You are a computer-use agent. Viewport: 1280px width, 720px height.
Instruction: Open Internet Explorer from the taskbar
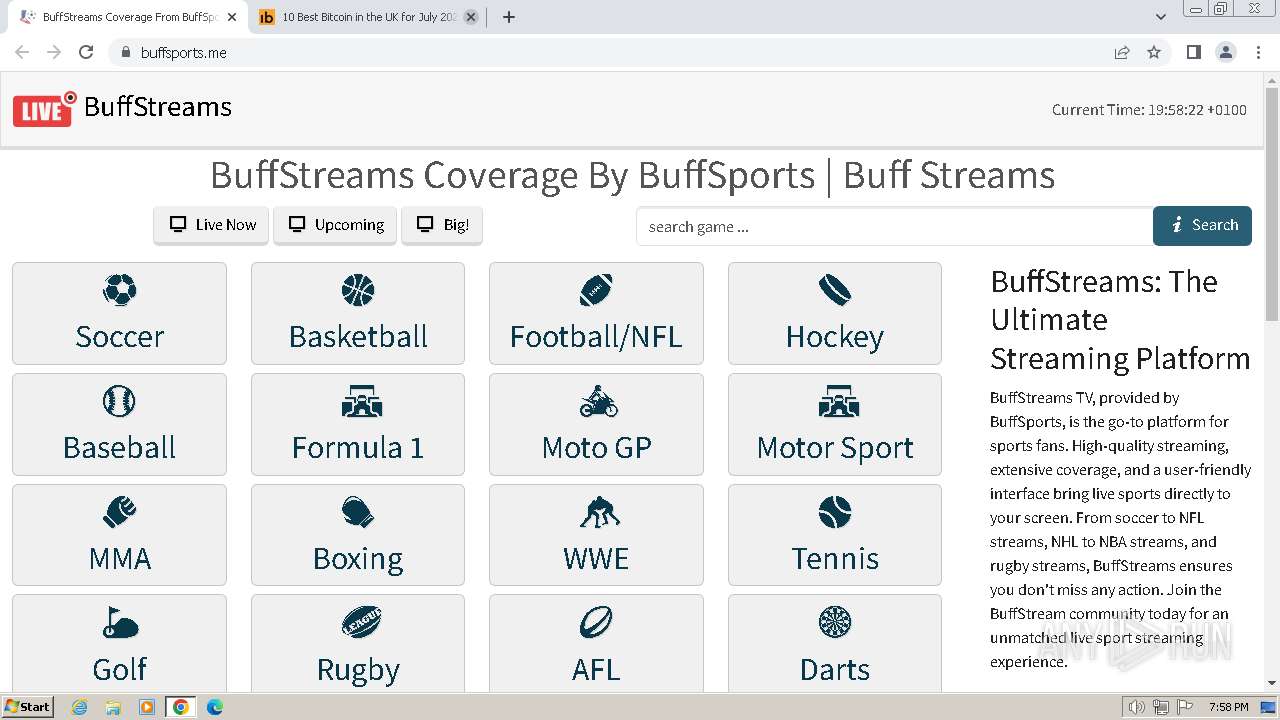point(79,707)
